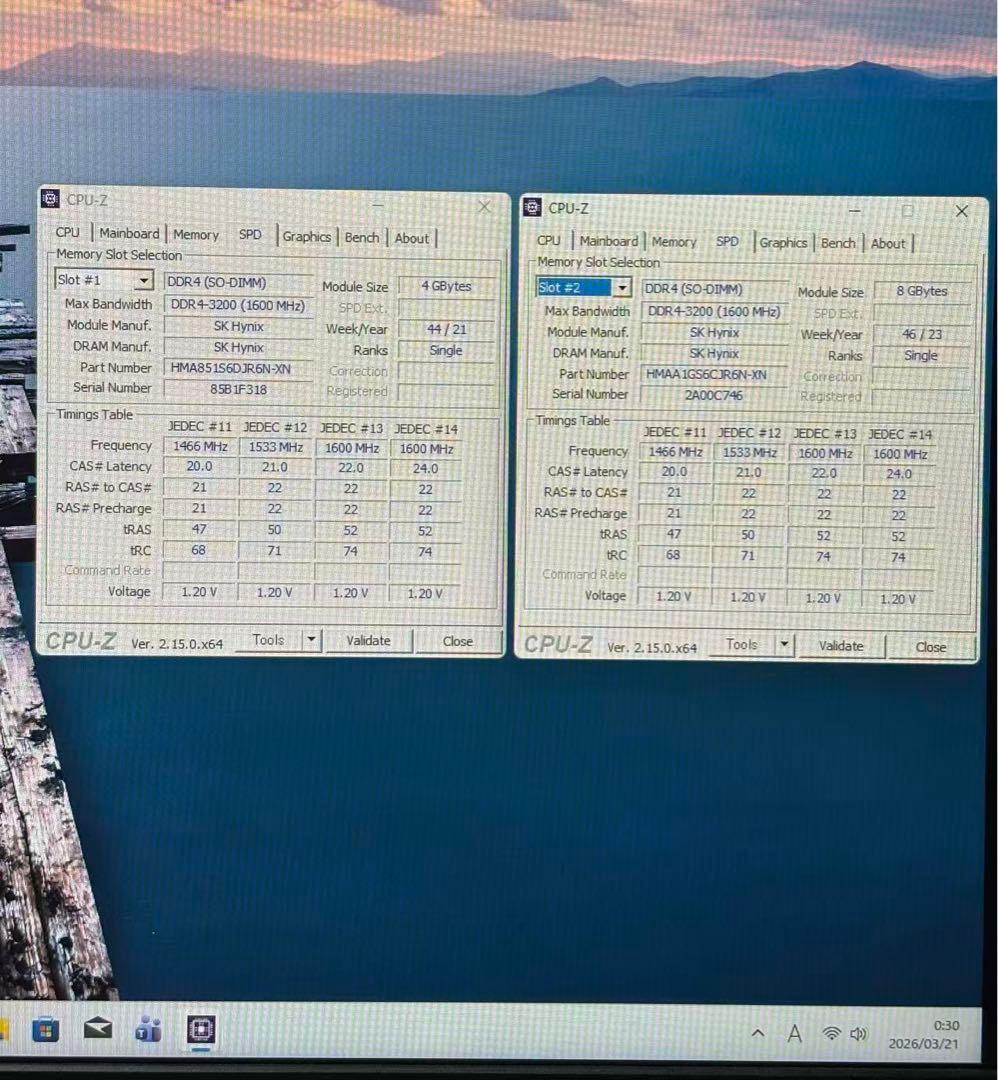The width and height of the screenshot is (998, 1080).
Task: Open the volume speaker tray icon
Action: 858,1034
